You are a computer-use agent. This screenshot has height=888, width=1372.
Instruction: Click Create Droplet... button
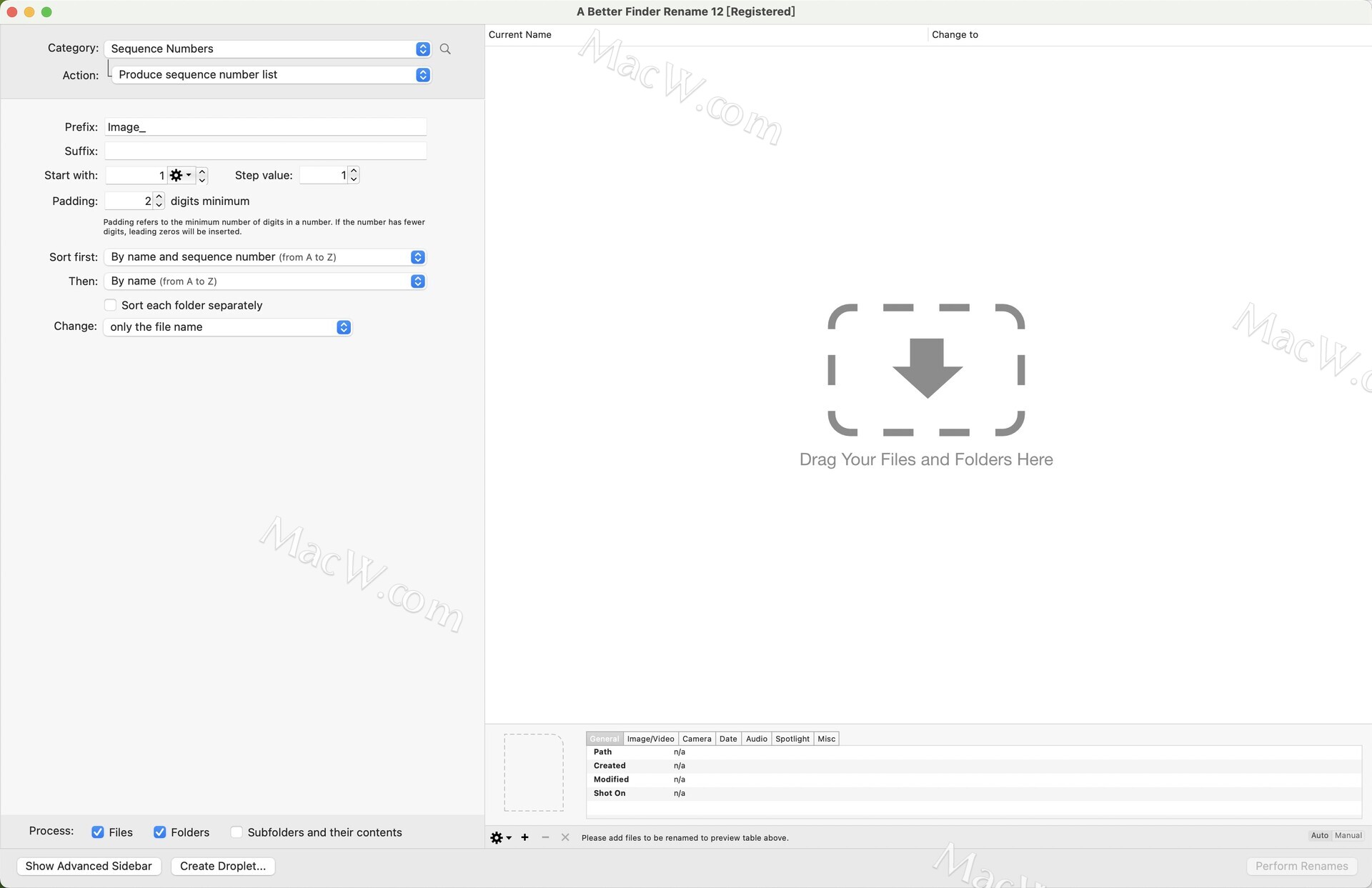pos(223,866)
